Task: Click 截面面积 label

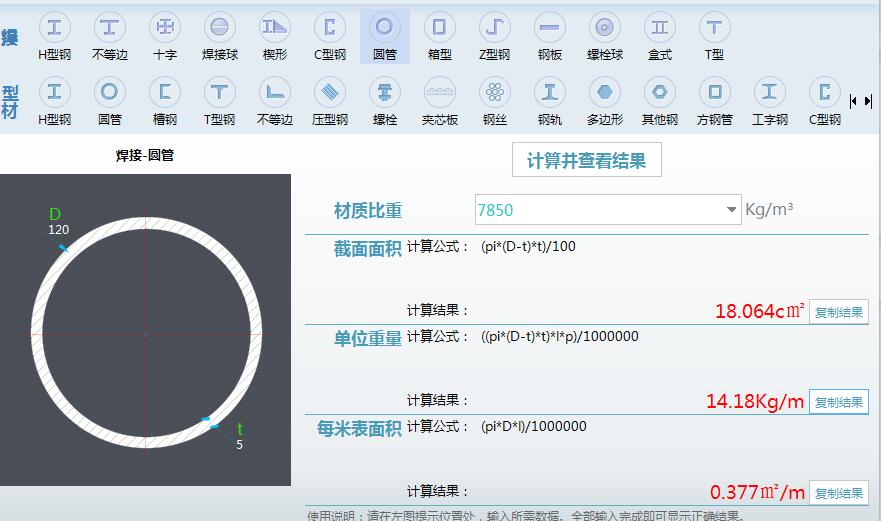Action: coord(367,248)
